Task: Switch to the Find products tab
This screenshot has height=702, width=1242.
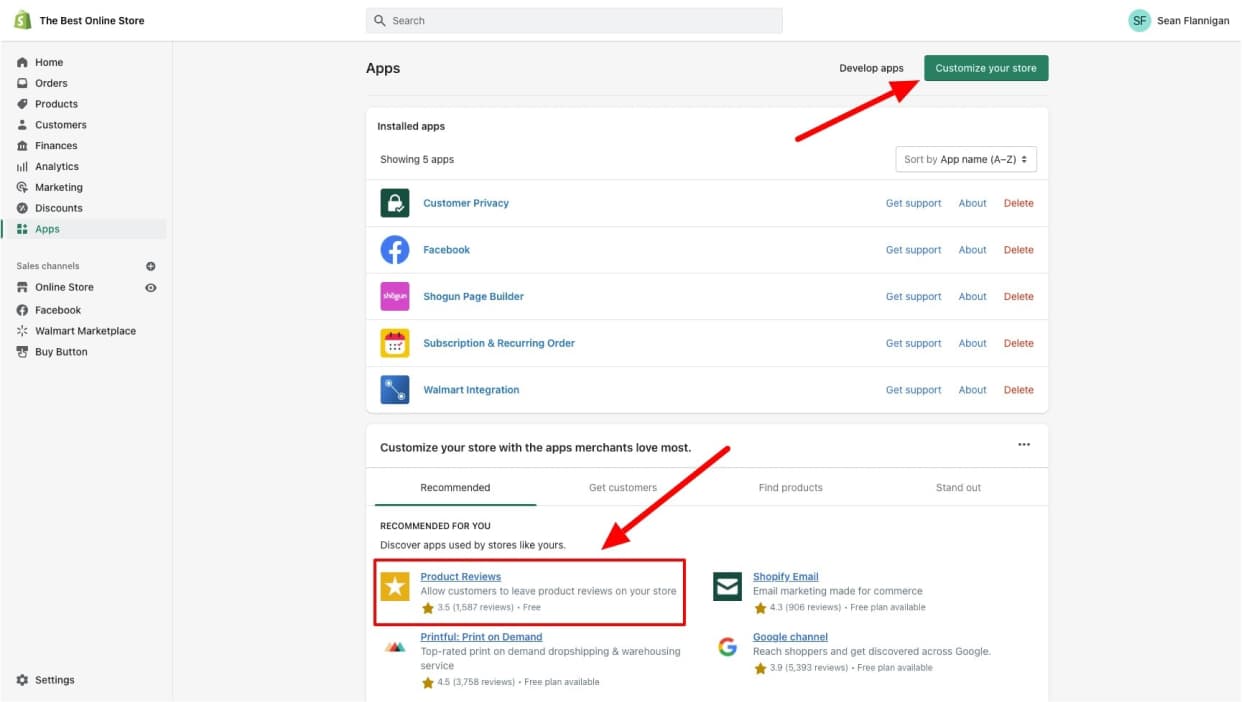Action: coord(790,488)
